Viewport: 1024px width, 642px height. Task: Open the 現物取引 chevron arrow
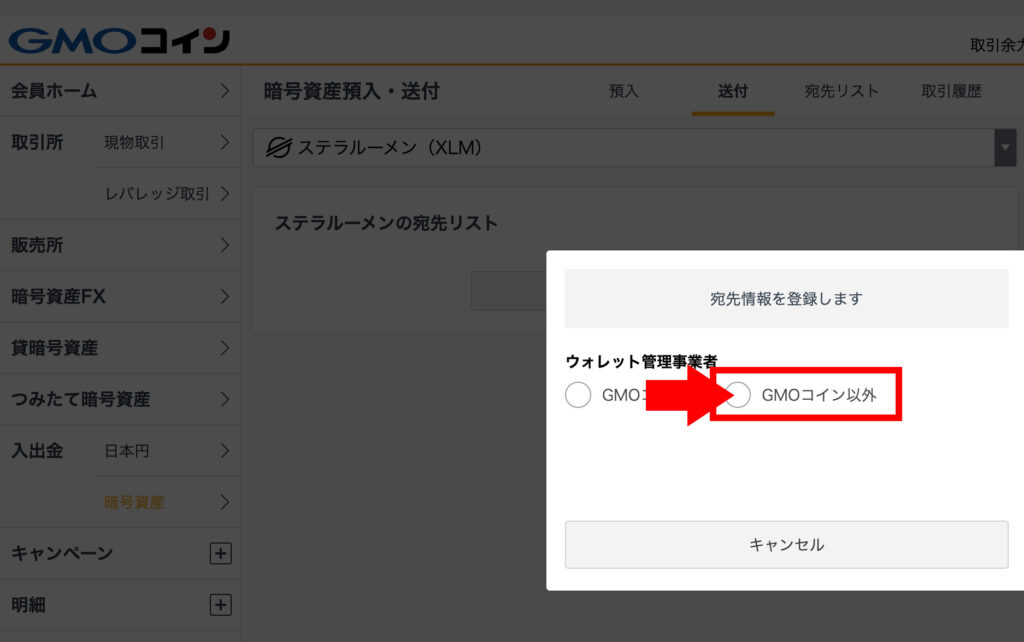225,142
